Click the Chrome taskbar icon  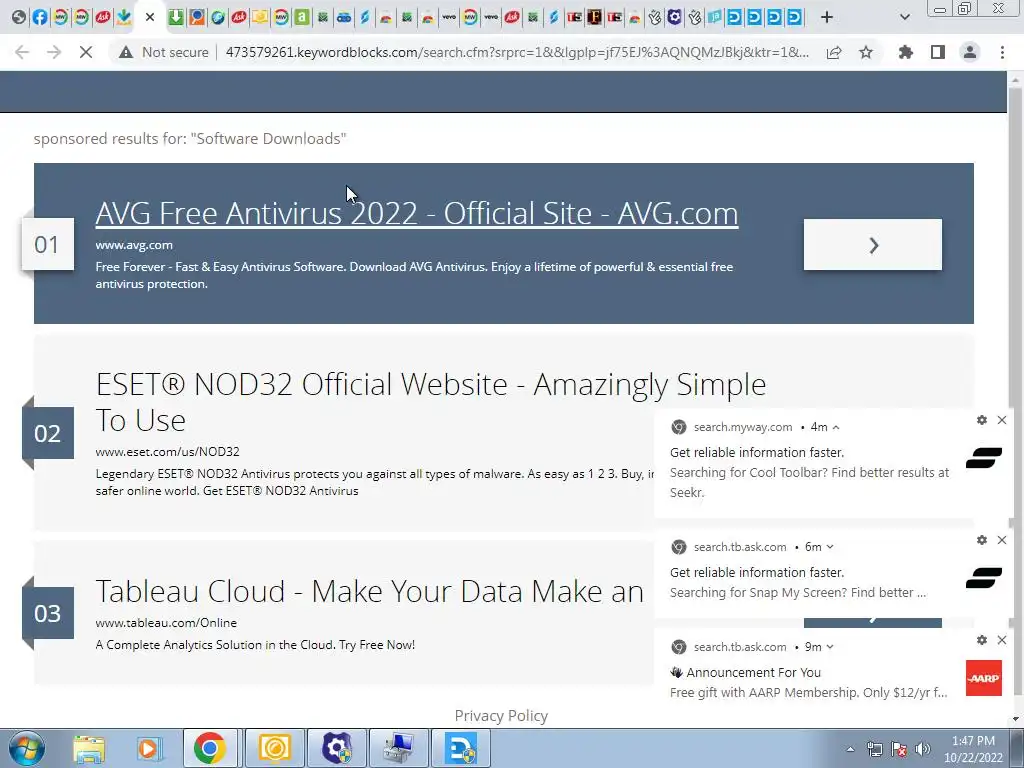pyautogui.click(x=210, y=748)
